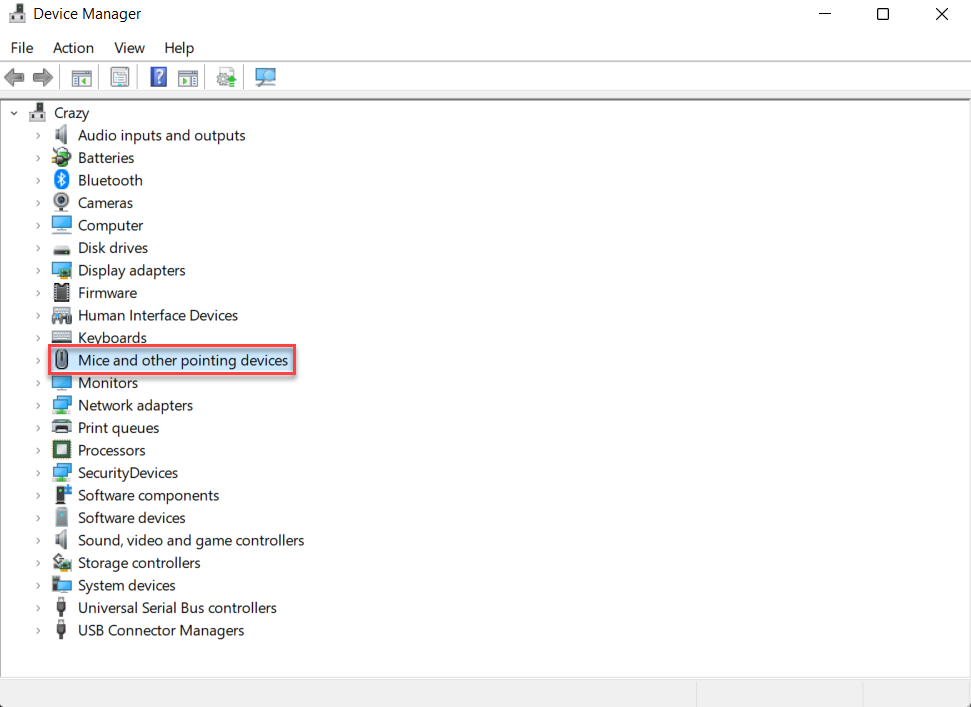Image resolution: width=971 pixels, height=707 pixels.
Task: Open Properties from the toolbar icon
Action: 120,78
